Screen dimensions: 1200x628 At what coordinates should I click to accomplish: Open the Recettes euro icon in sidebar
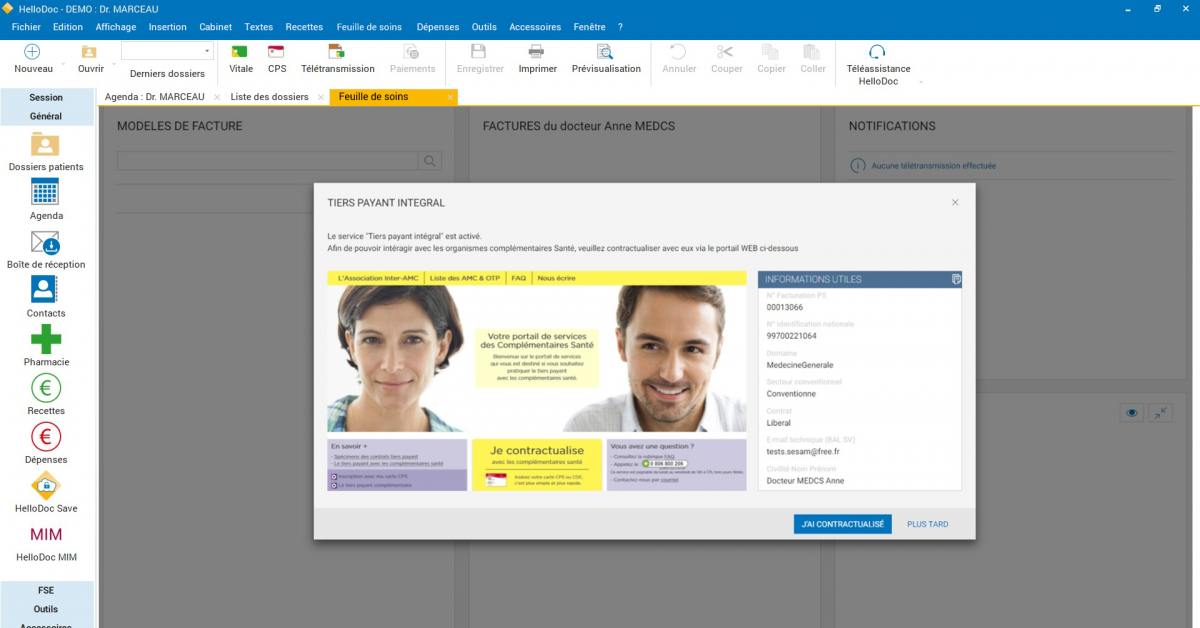pyautogui.click(x=45, y=390)
